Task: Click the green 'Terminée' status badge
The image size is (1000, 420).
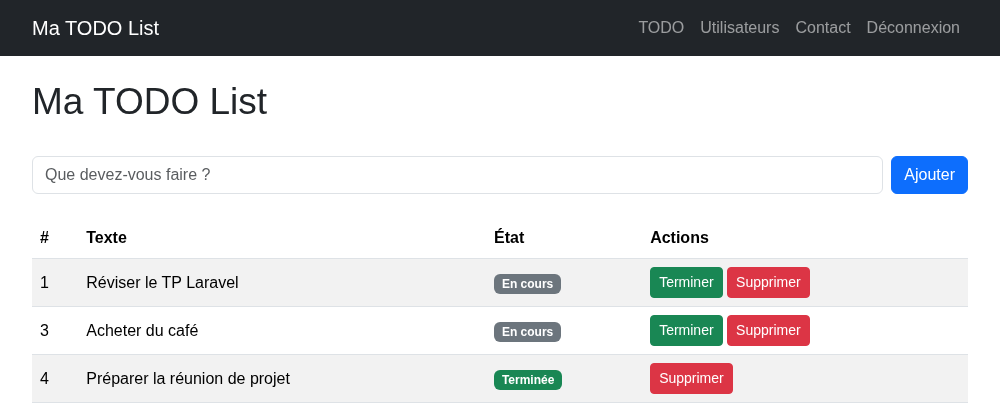Action: click(528, 380)
